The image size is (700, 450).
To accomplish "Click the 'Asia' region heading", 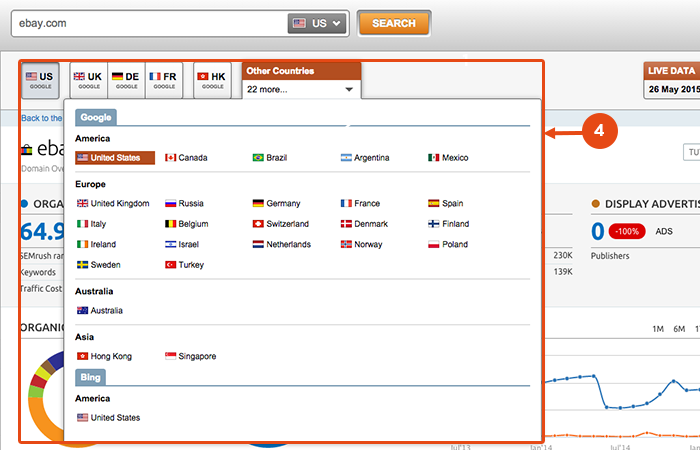I will (84, 337).
